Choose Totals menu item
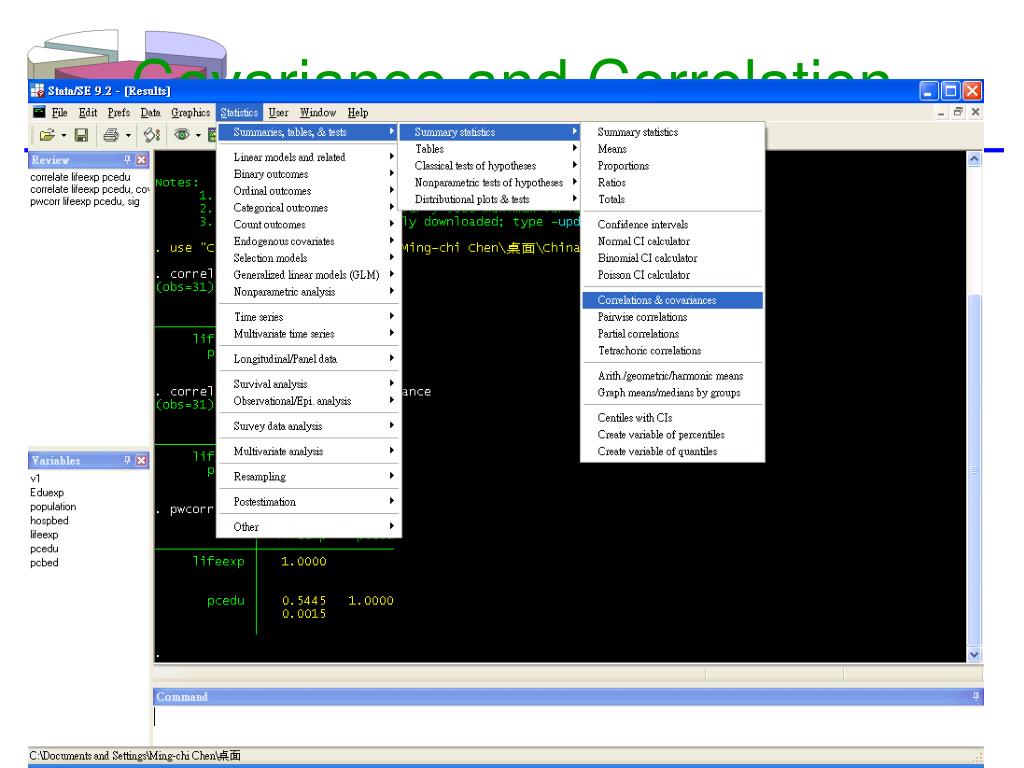 (672, 199)
